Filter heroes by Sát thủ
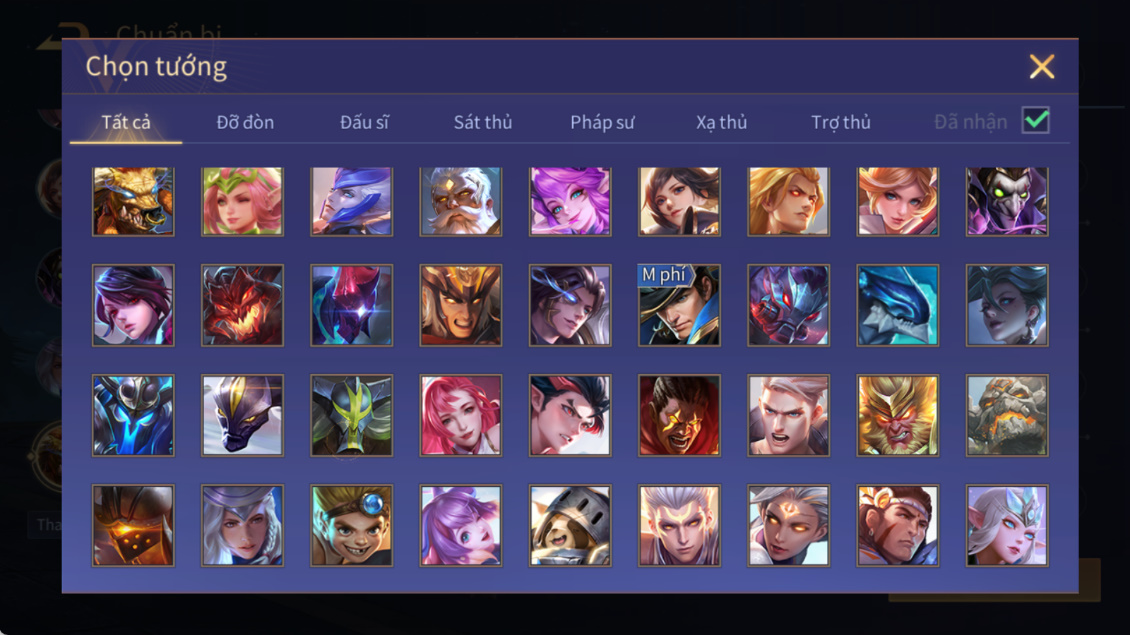Screen dimensions: 1130x635 coord(483,123)
